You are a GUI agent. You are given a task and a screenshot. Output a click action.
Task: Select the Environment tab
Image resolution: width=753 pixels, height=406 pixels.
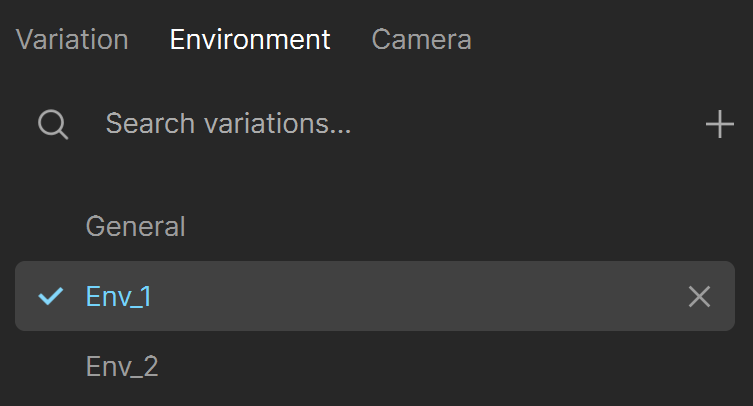[250, 39]
